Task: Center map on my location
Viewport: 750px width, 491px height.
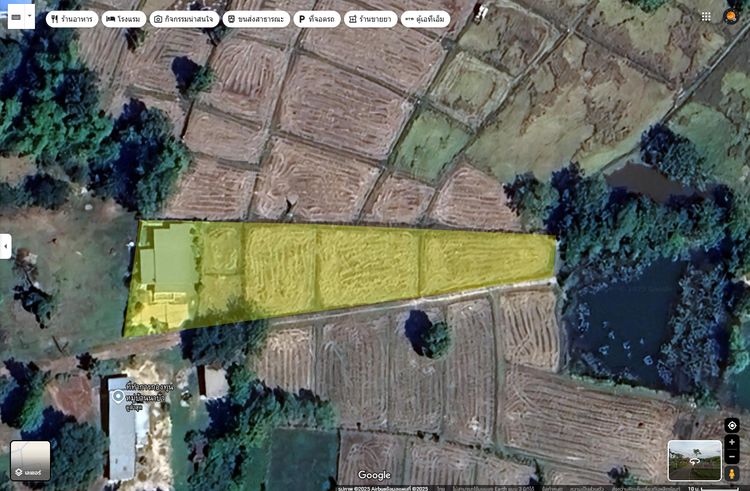Action: pos(732,425)
